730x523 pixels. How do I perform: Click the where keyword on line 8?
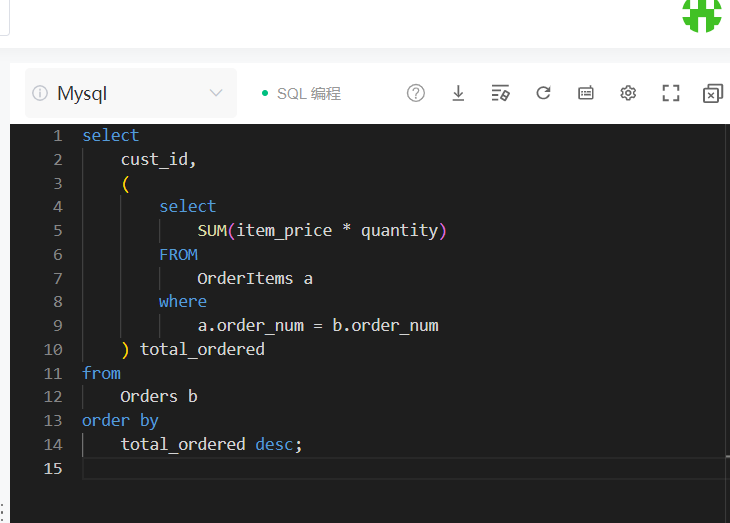pyautogui.click(x=183, y=302)
